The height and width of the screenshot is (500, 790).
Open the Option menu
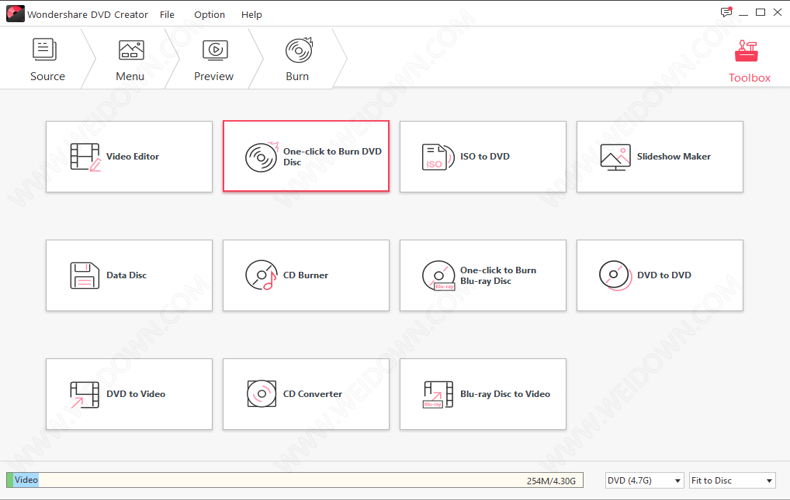click(x=209, y=15)
